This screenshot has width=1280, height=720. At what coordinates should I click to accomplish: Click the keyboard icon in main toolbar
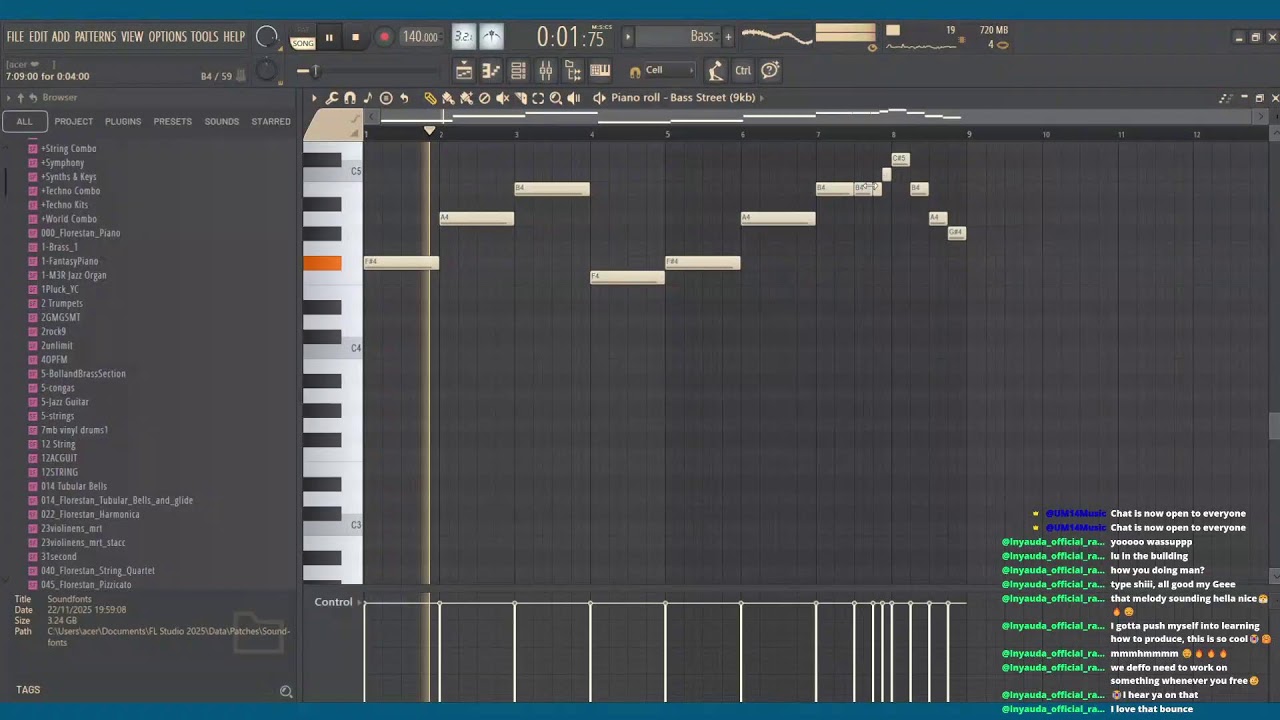600,70
